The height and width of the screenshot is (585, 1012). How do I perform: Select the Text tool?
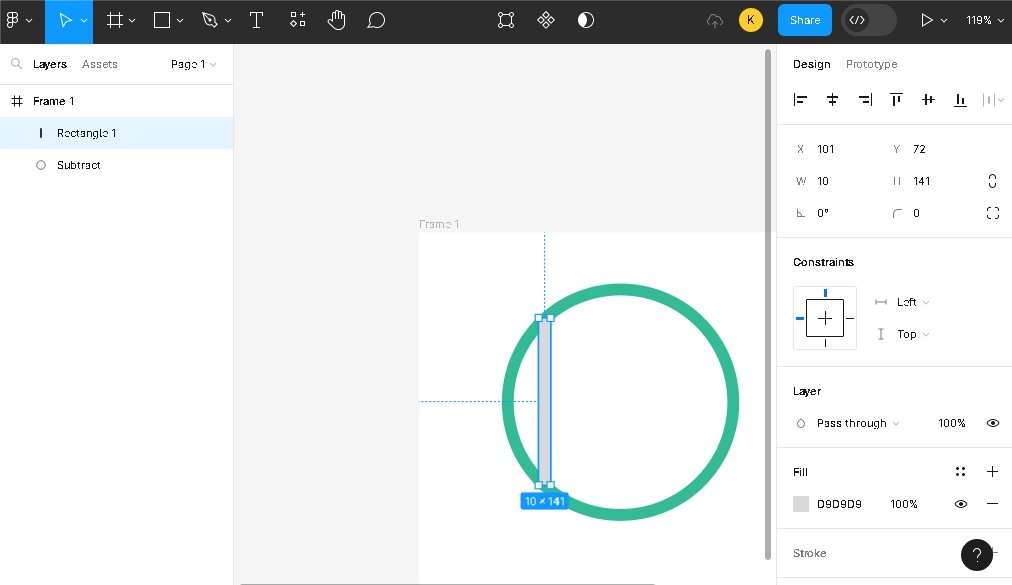[256, 20]
